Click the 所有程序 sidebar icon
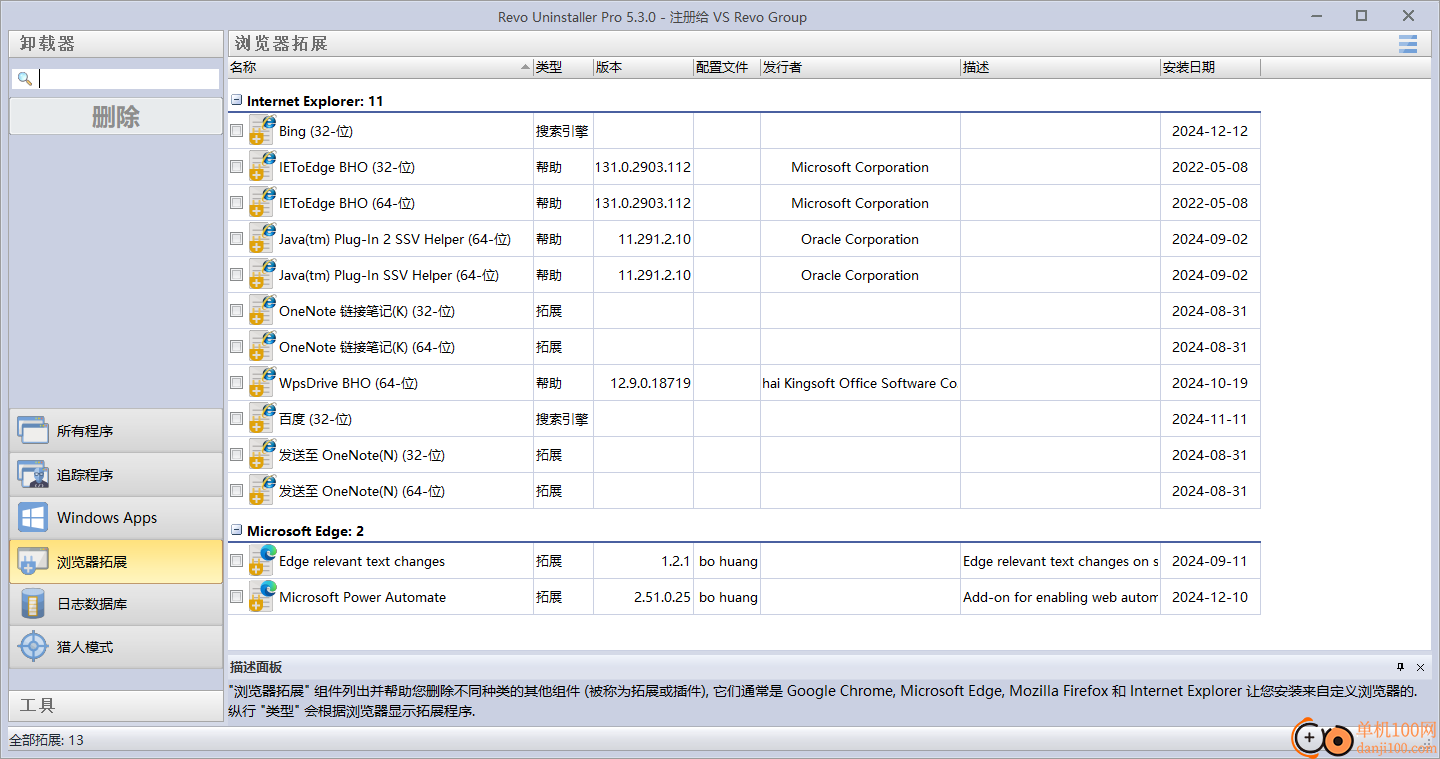The width and height of the screenshot is (1440, 759). [x=33, y=431]
